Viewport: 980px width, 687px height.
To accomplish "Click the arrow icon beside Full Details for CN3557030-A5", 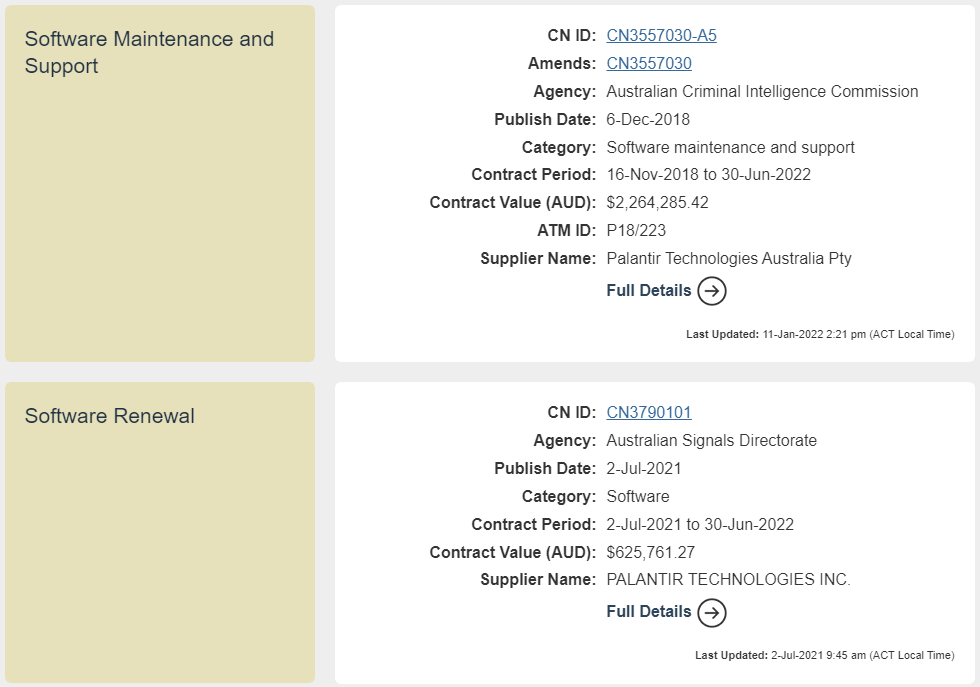I will coord(712,291).
